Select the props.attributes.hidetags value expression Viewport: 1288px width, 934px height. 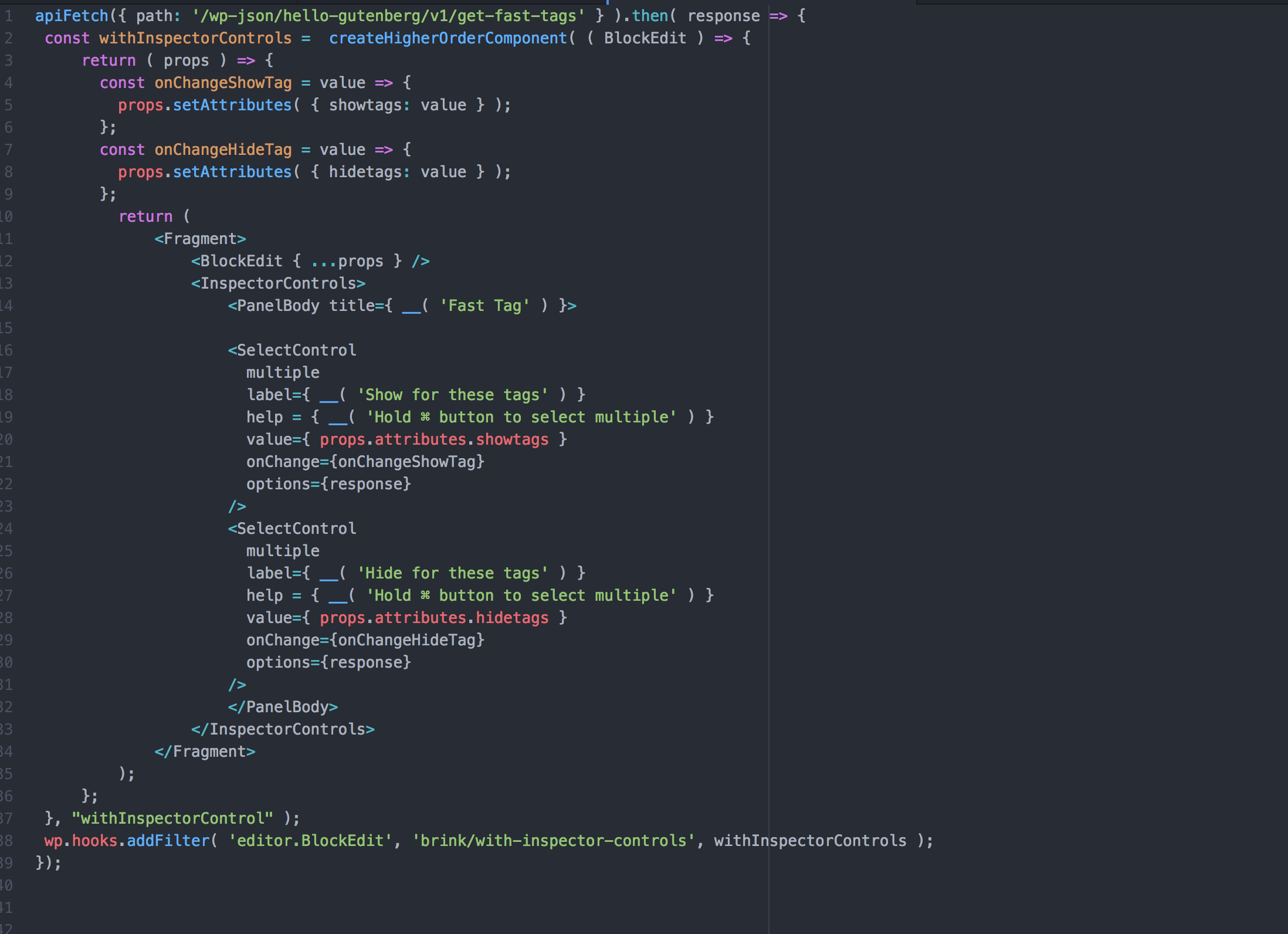434,617
